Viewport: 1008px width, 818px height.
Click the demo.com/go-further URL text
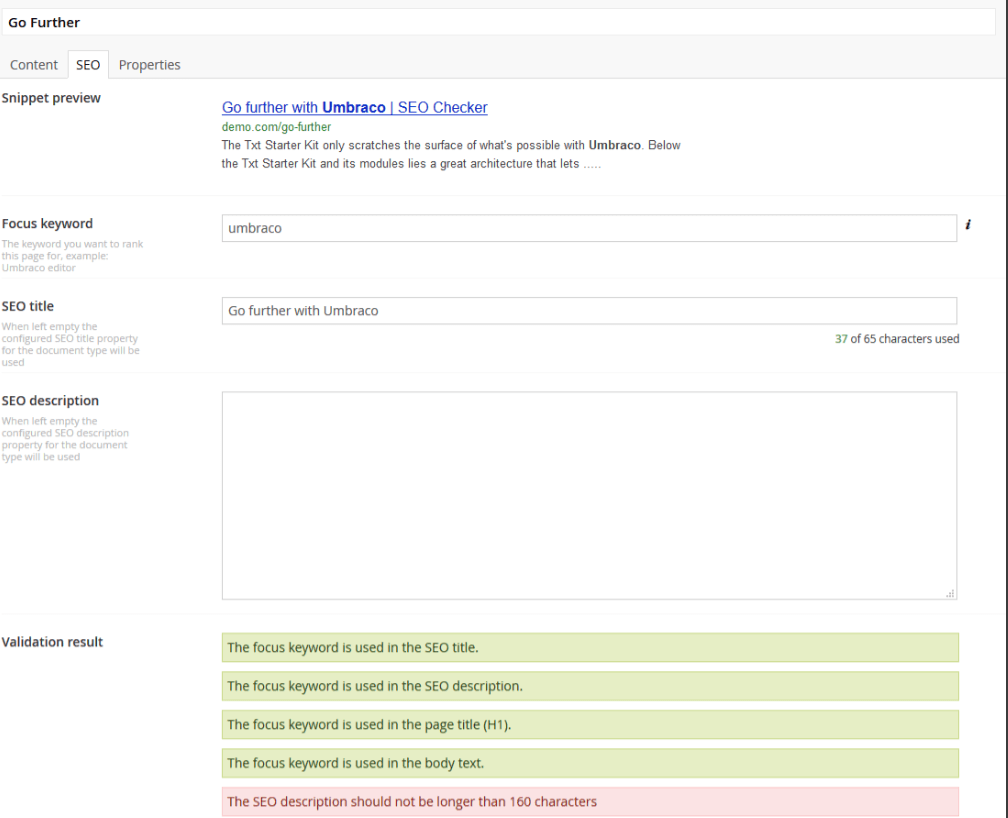[276, 127]
